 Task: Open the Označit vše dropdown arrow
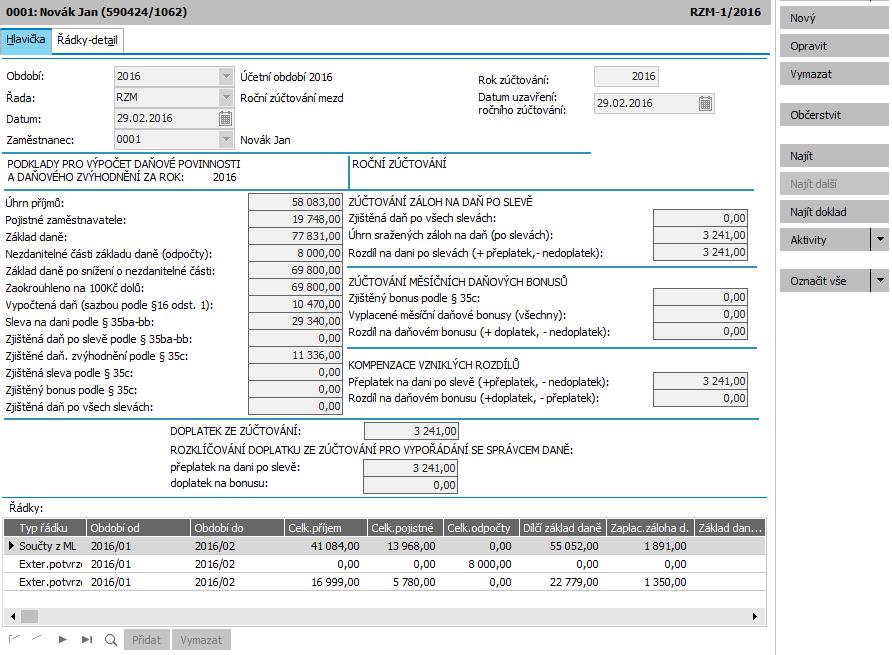pyautogui.click(x=880, y=281)
